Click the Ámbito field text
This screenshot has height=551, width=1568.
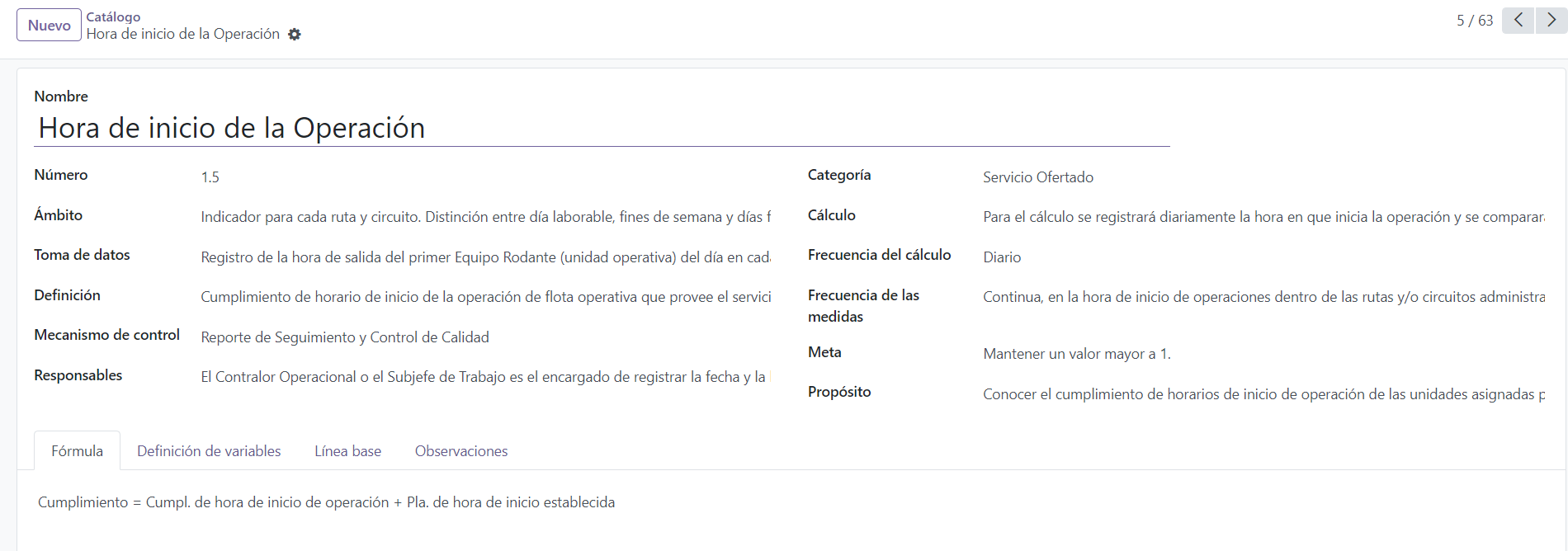click(486, 217)
